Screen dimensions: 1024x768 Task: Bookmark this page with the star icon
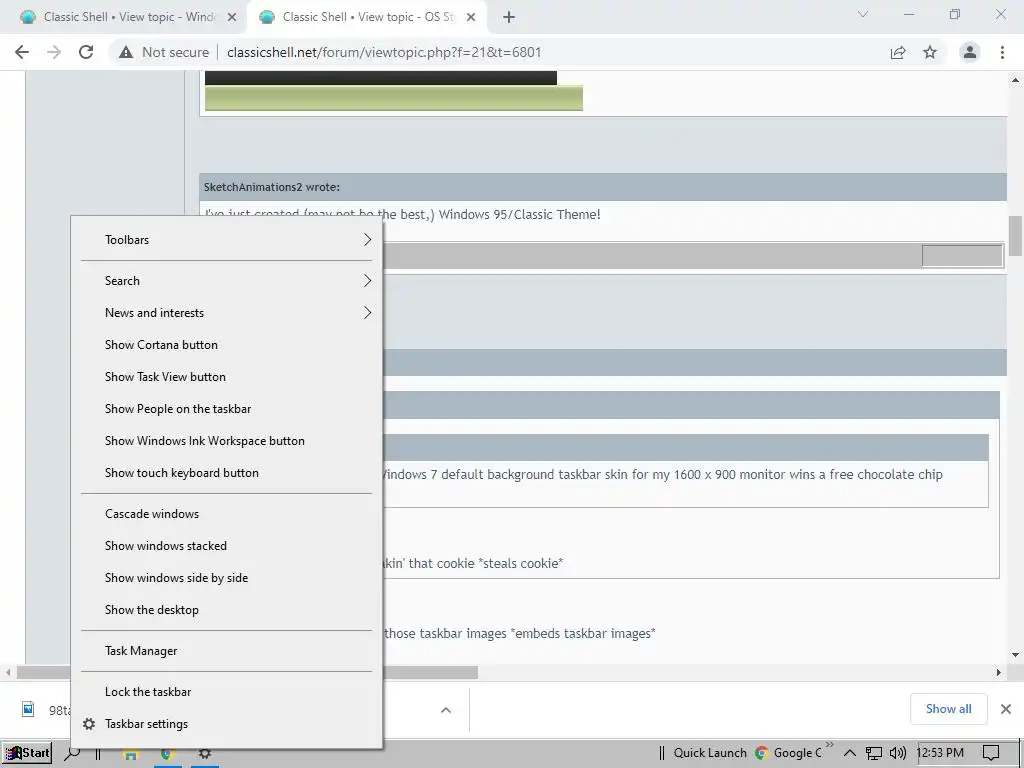[x=930, y=52]
